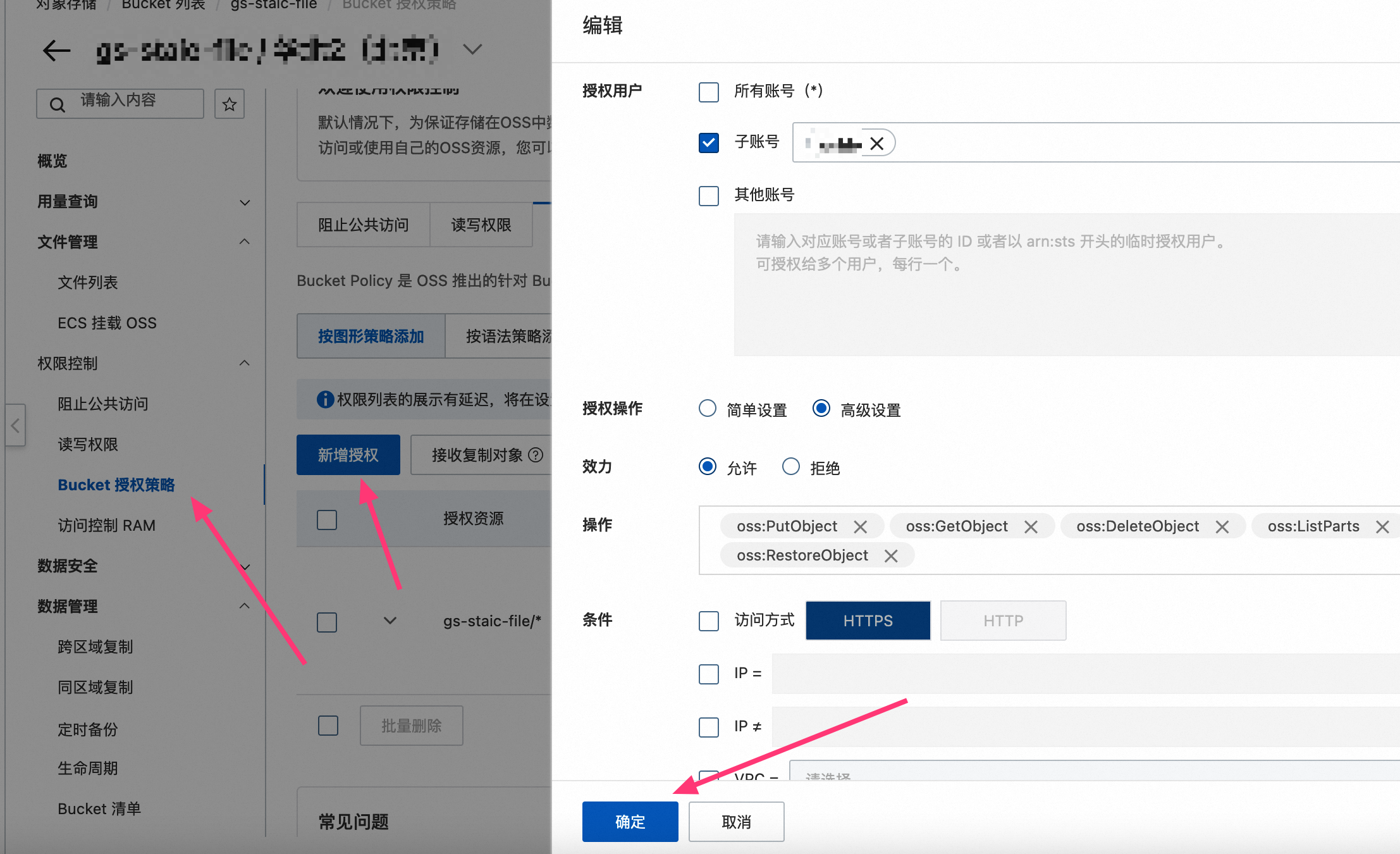Remove the oss:ListParts tag

pyautogui.click(x=1382, y=526)
